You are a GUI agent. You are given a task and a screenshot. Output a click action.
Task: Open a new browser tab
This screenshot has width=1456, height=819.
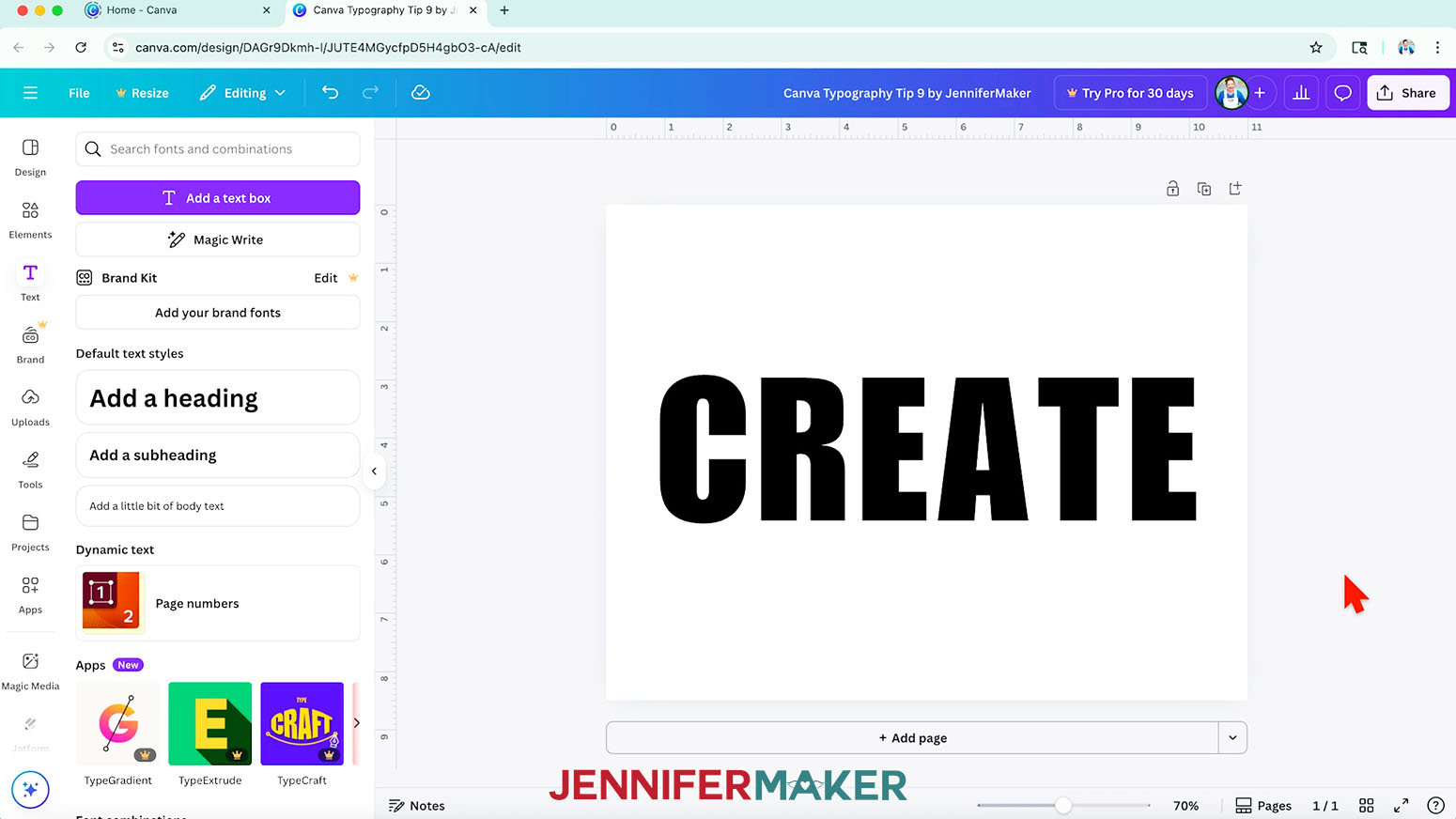[504, 10]
